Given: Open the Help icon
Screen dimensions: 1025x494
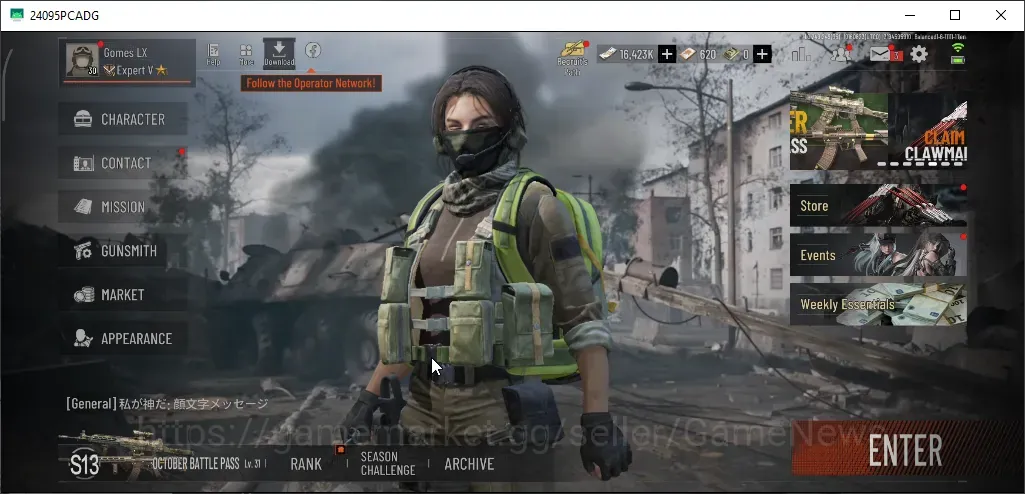Looking at the screenshot, I should (x=213, y=55).
